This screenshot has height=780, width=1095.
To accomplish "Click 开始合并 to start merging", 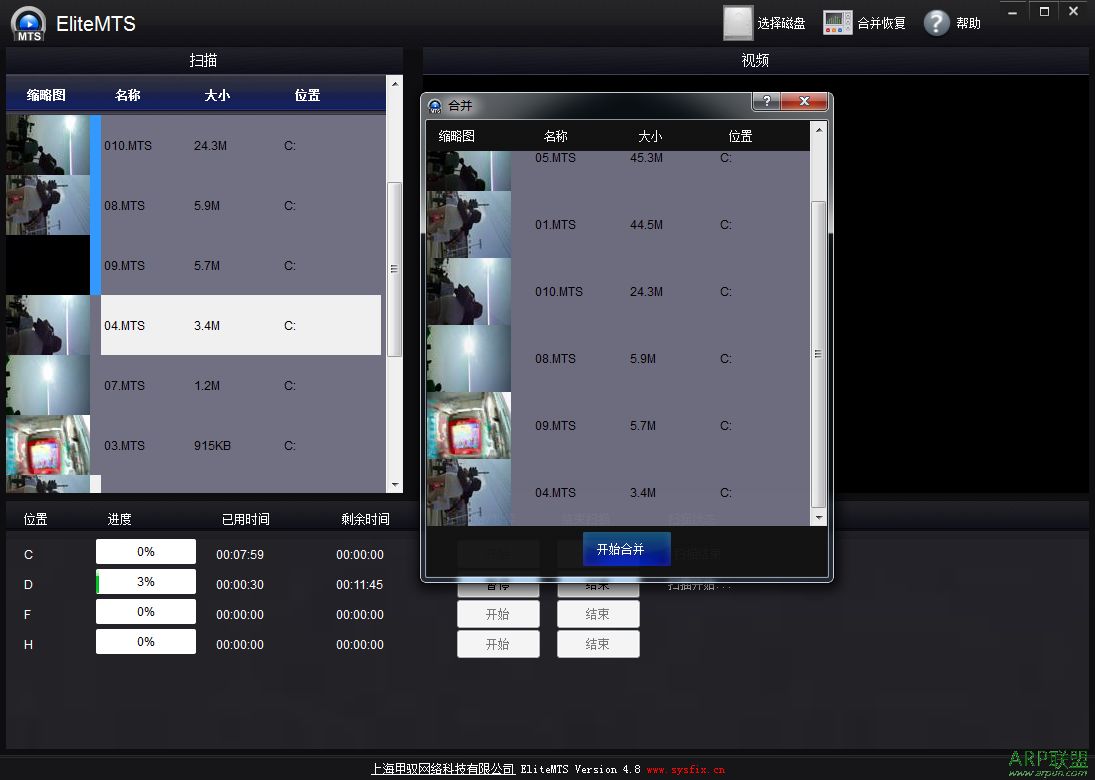I will pyautogui.click(x=626, y=549).
